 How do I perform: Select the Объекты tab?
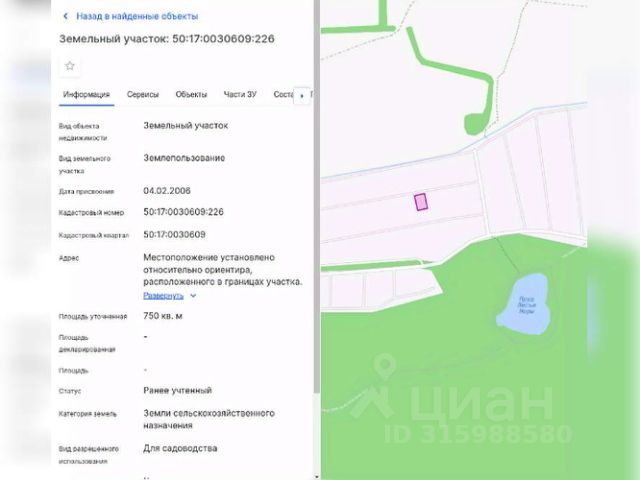coord(191,94)
